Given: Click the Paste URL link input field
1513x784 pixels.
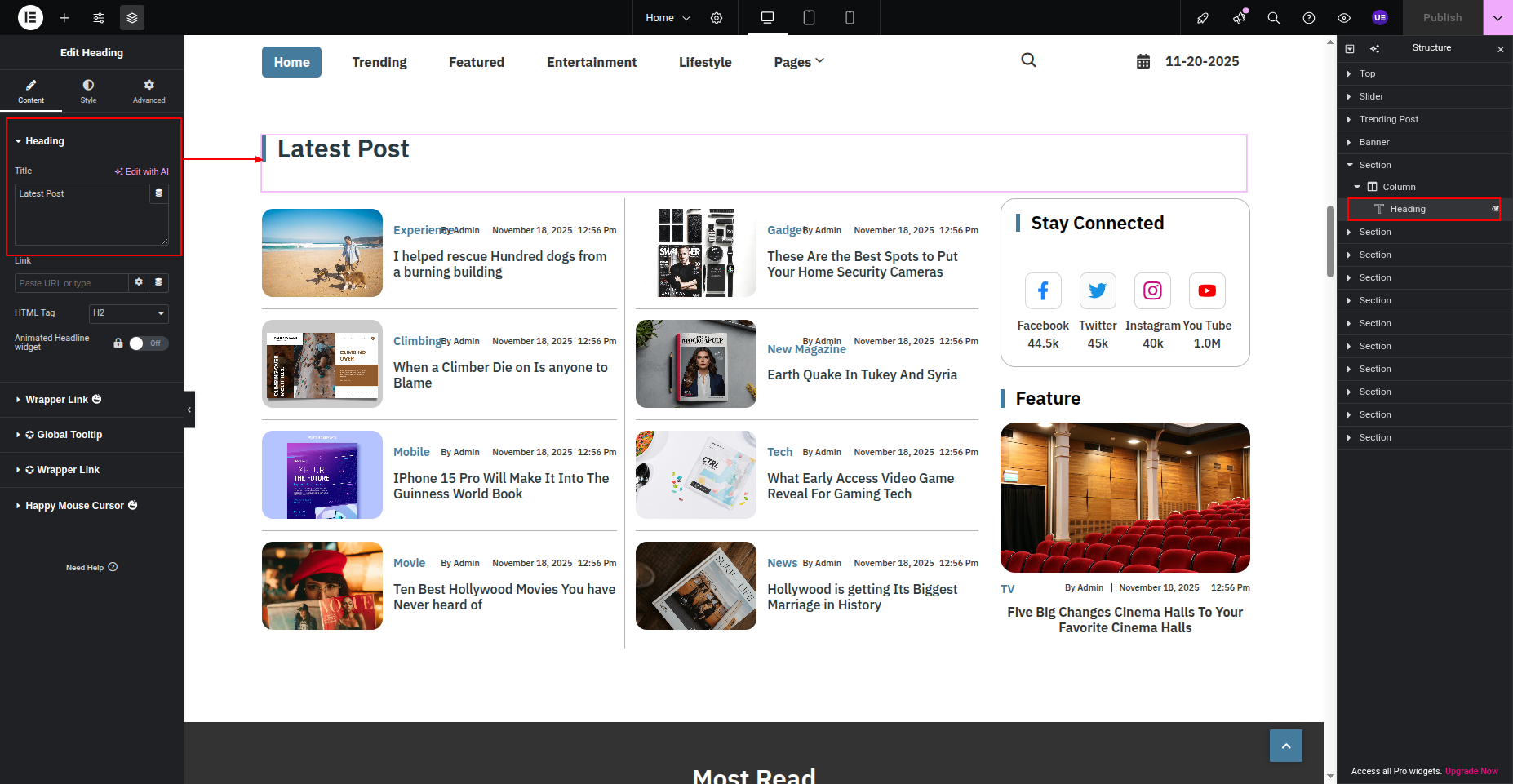Looking at the screenshot, I should click(x=72, y=283).
